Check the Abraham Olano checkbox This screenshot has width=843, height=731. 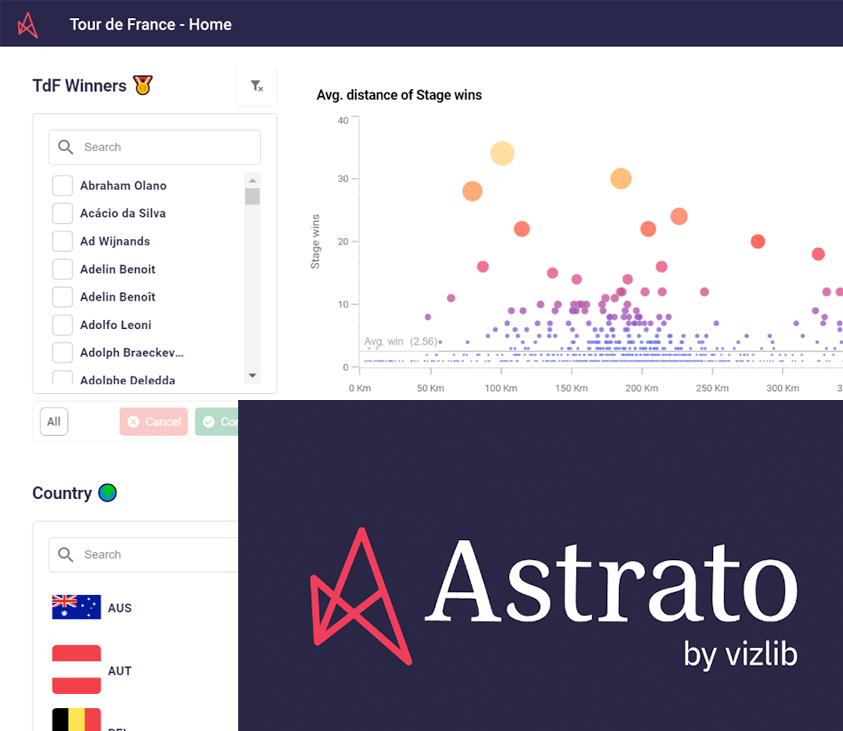[x=62, y=185]
